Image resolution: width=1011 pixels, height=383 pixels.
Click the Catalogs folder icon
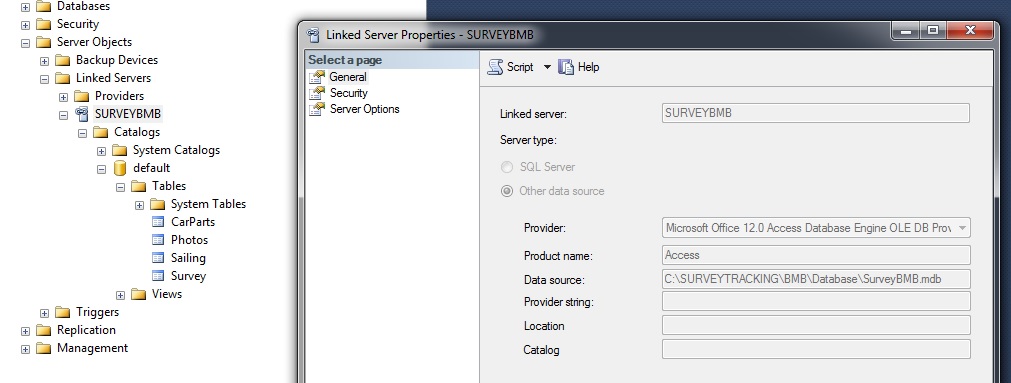point(101,133)
